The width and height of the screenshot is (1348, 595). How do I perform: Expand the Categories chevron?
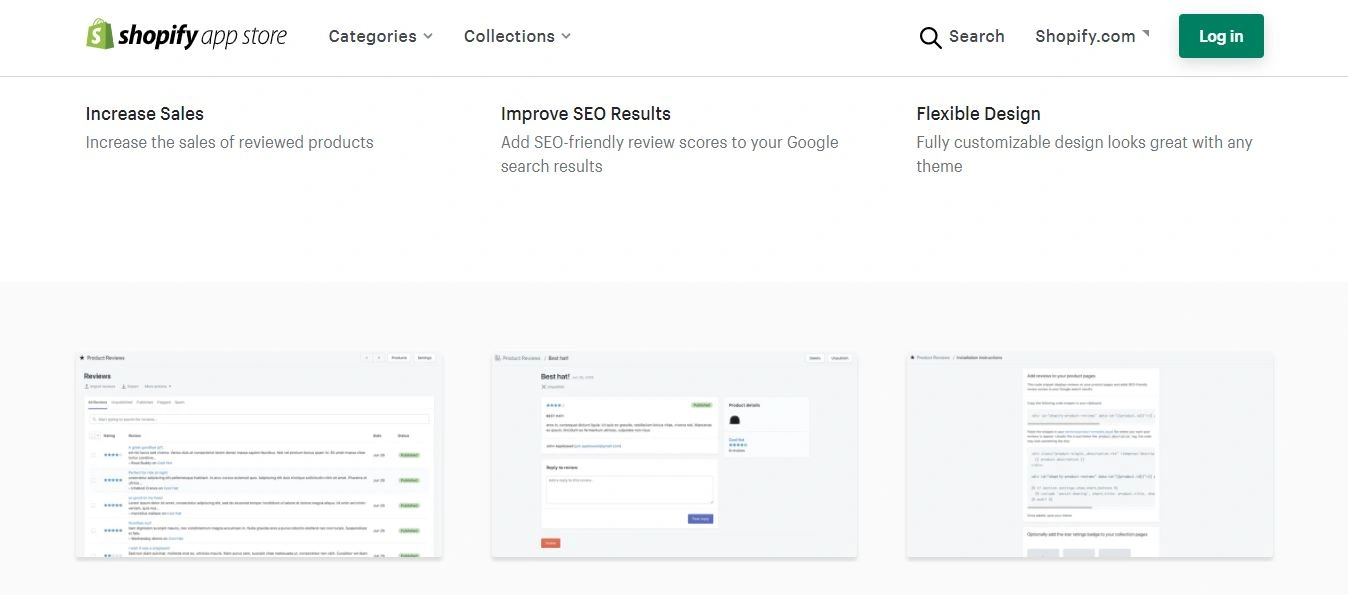tap(428, 36)
